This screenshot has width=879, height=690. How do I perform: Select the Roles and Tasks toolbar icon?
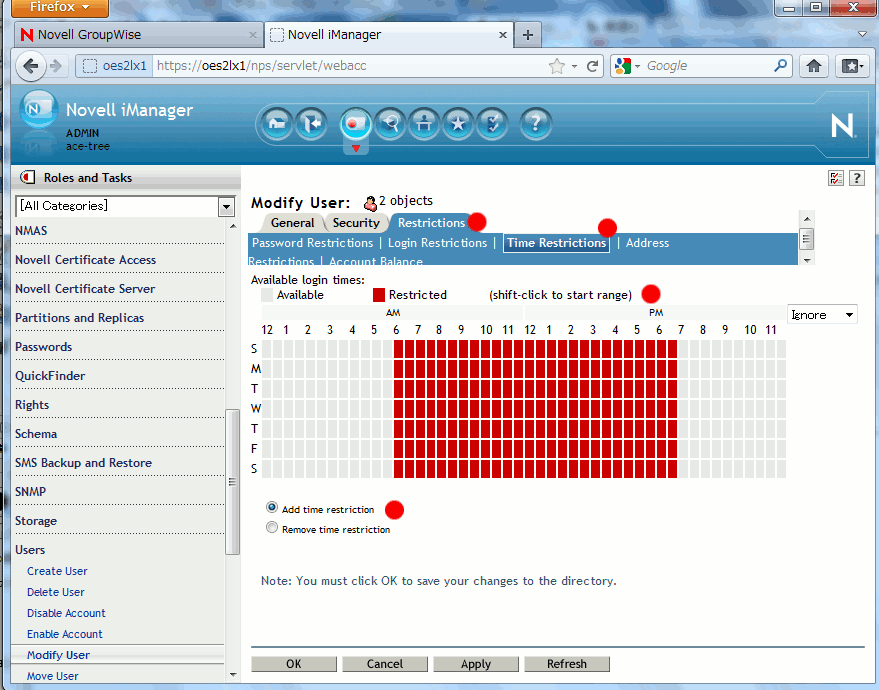[355, 123]
